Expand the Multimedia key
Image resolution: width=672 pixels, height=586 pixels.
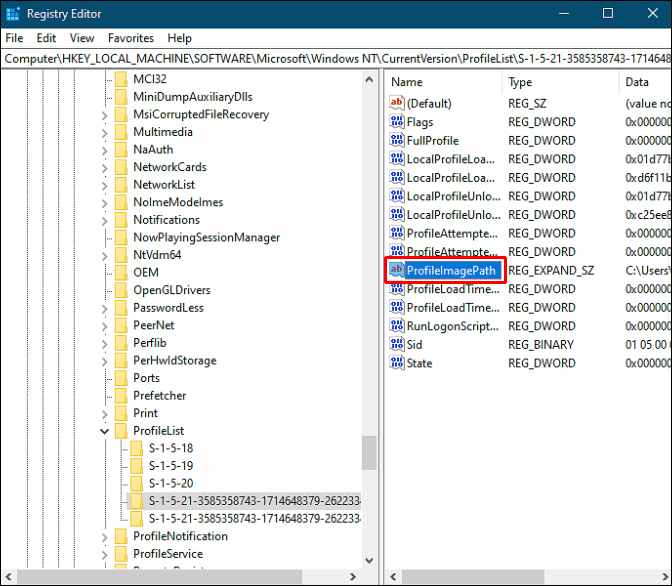coord(105,132)
